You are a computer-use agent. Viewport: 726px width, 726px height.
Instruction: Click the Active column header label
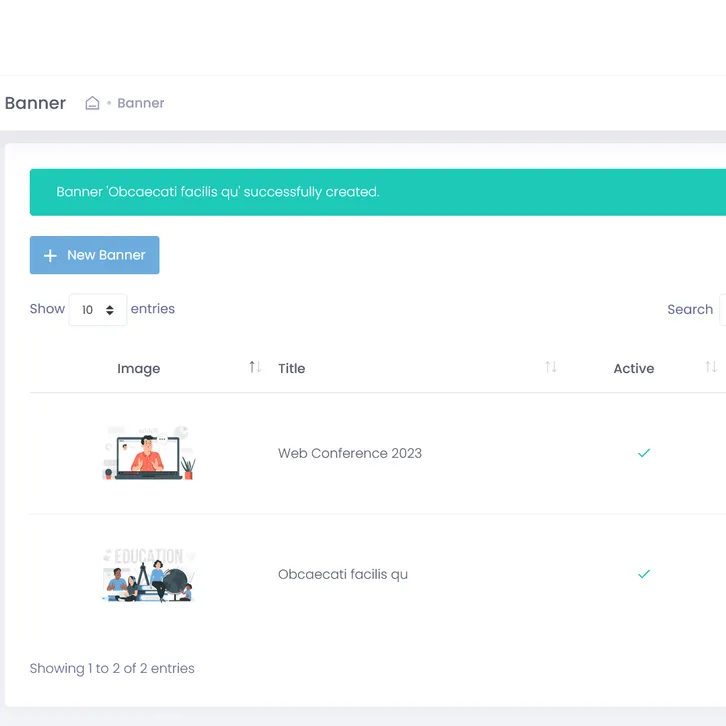click(x=633, y=369)
